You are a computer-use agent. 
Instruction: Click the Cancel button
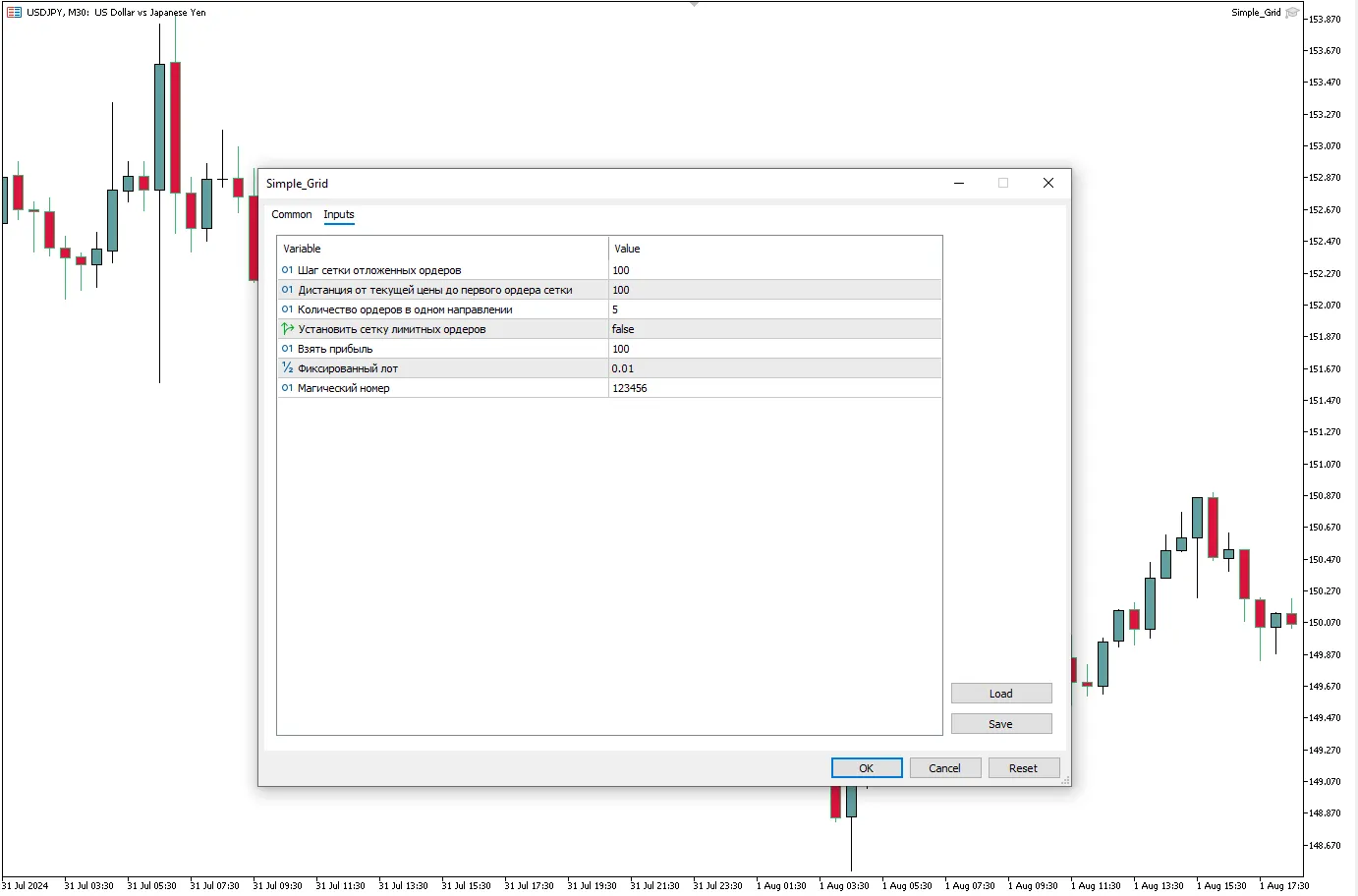pyautogui.click(x=944, y=768)
